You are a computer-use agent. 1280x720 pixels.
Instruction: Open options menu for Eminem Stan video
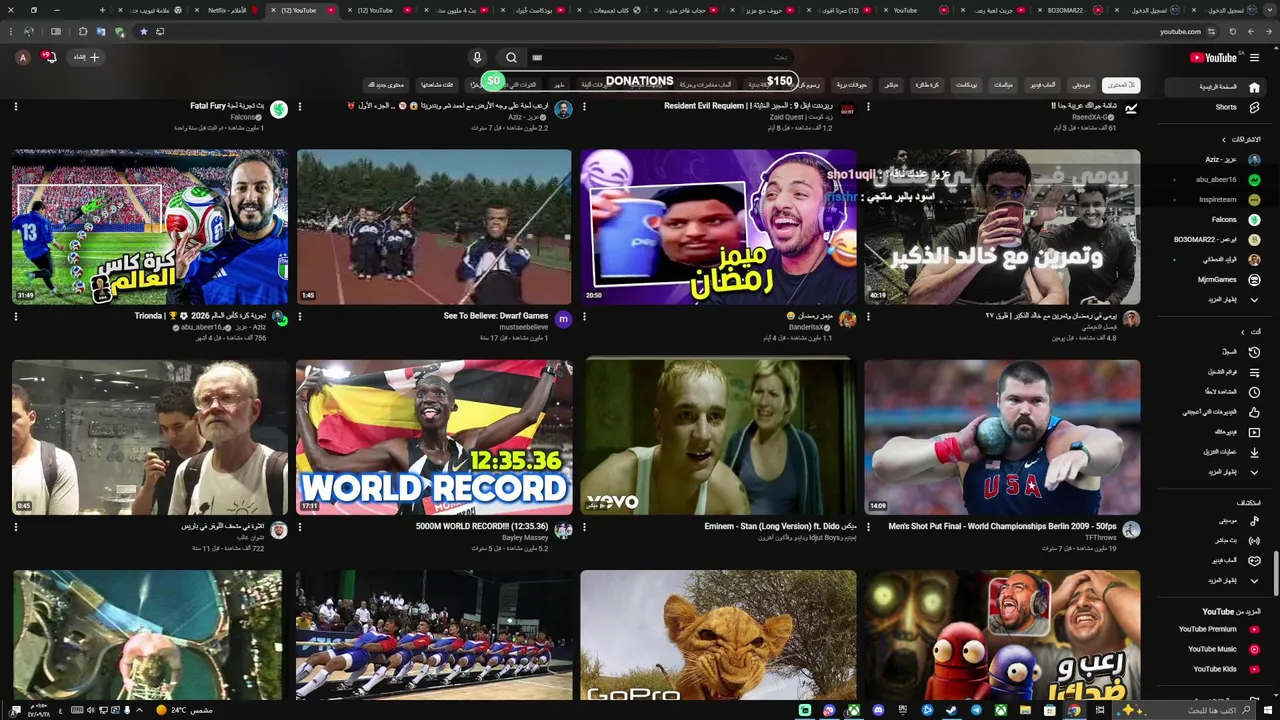coord(584,527)
